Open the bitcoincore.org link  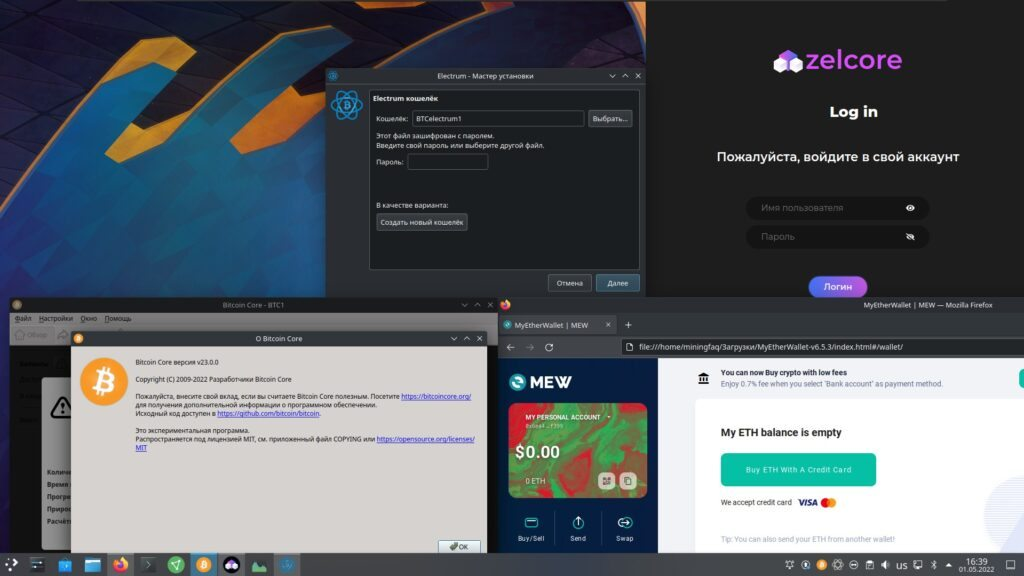(436, 396)
